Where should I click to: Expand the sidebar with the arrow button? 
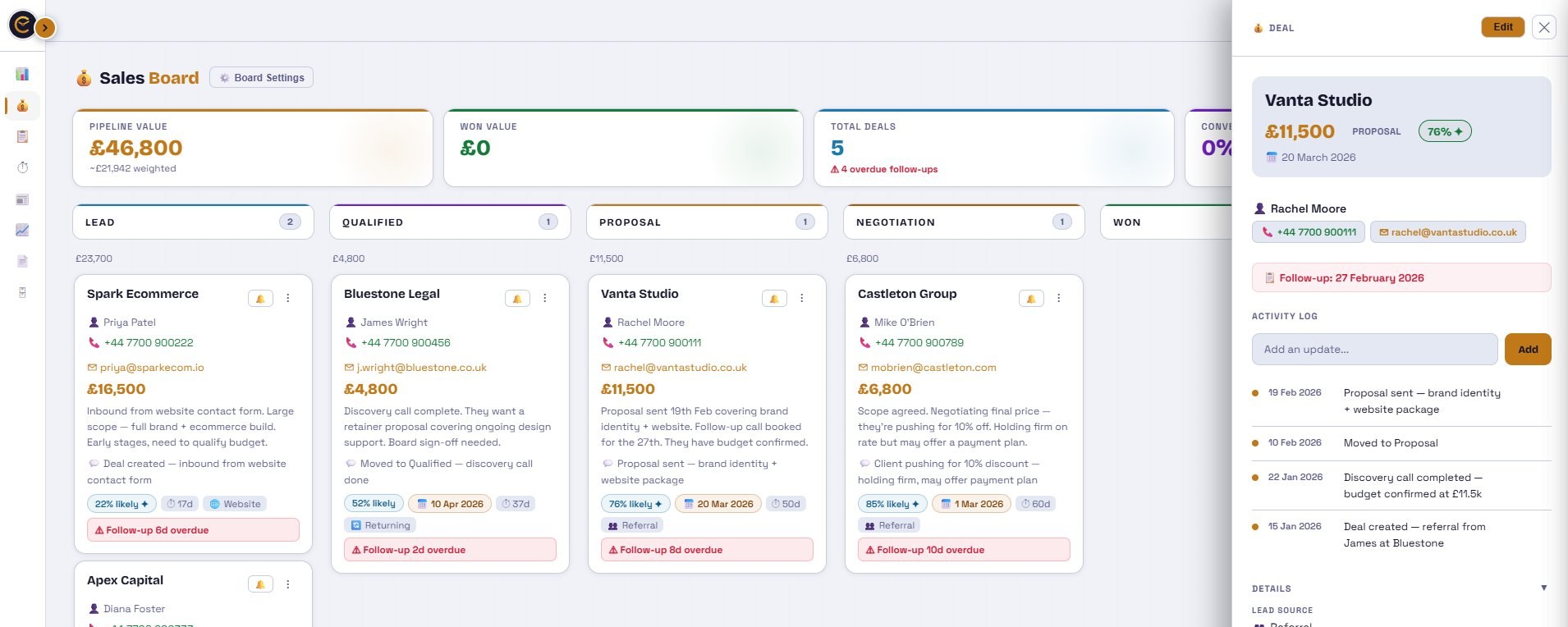point(45,28)
